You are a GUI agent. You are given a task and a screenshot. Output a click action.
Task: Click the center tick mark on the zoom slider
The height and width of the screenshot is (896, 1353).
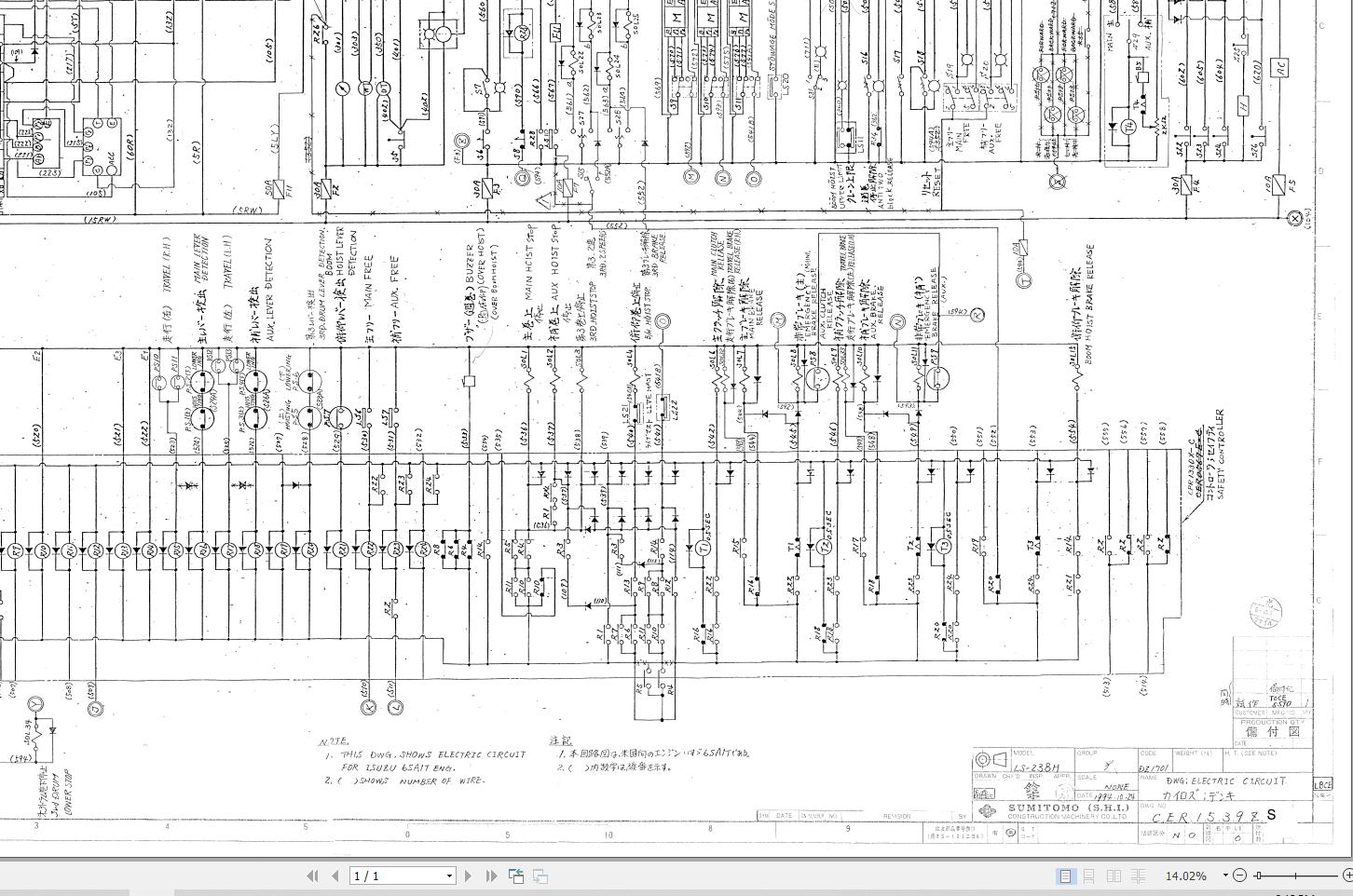pos(1294,875)
